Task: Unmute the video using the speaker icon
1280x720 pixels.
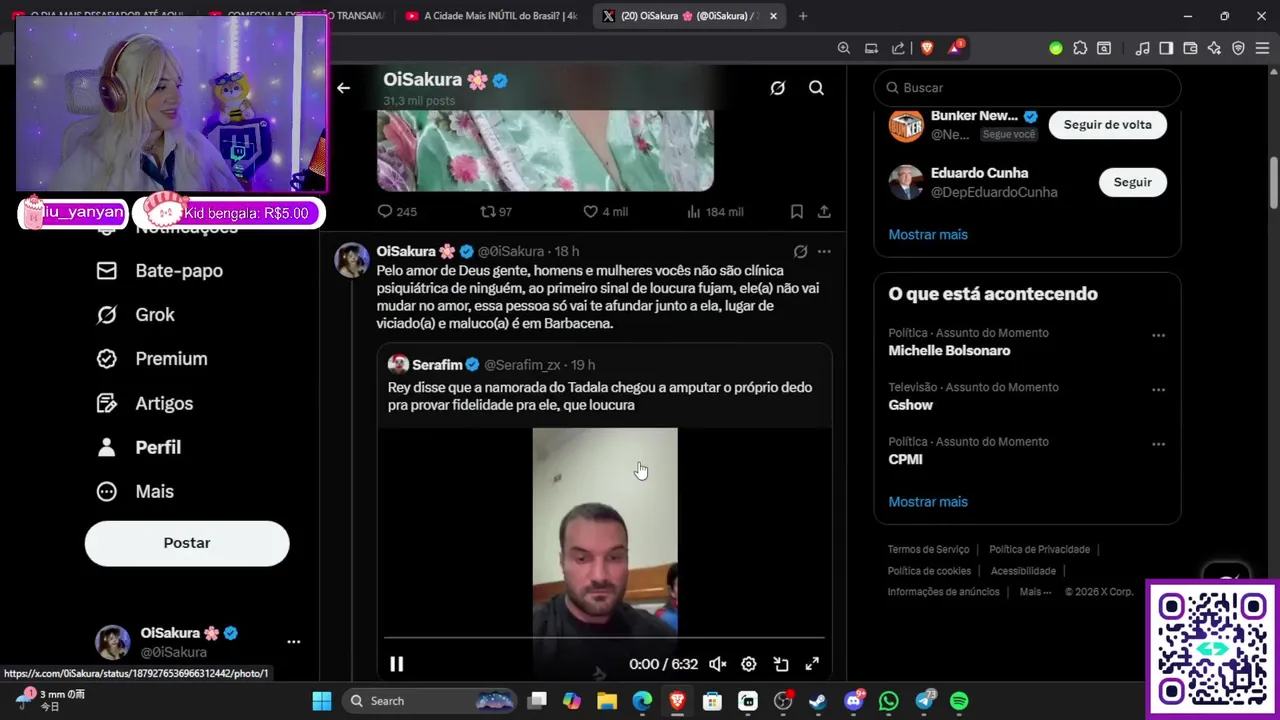Action: point(717,664)
